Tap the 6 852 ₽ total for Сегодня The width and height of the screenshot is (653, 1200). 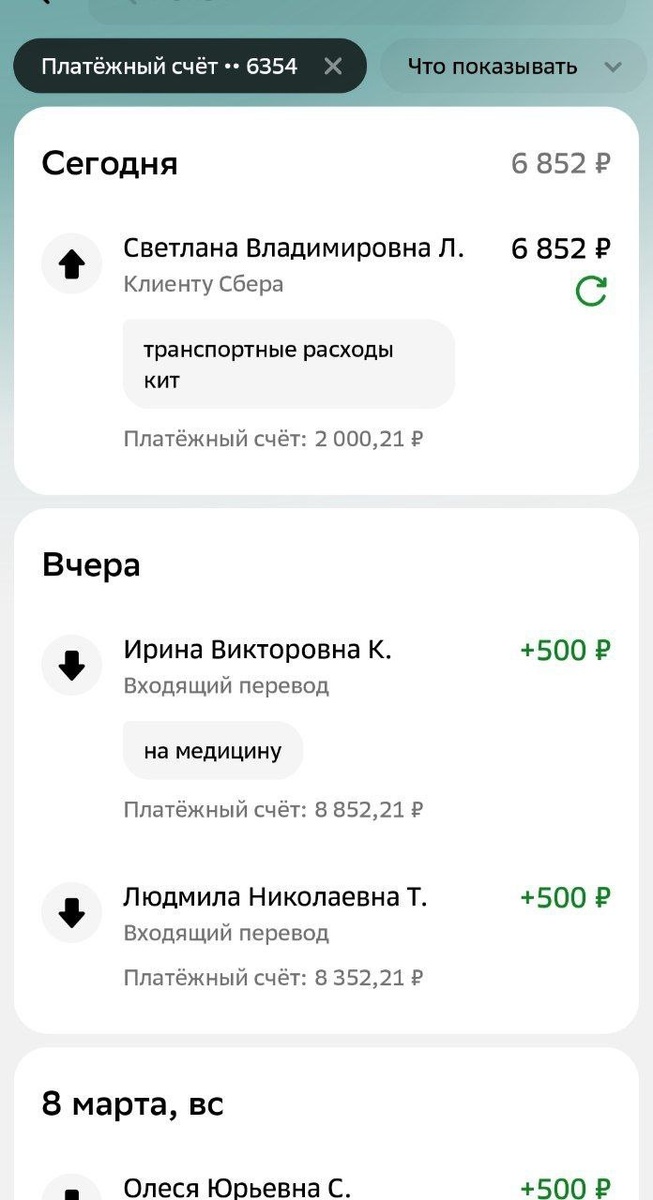[559, 163]
